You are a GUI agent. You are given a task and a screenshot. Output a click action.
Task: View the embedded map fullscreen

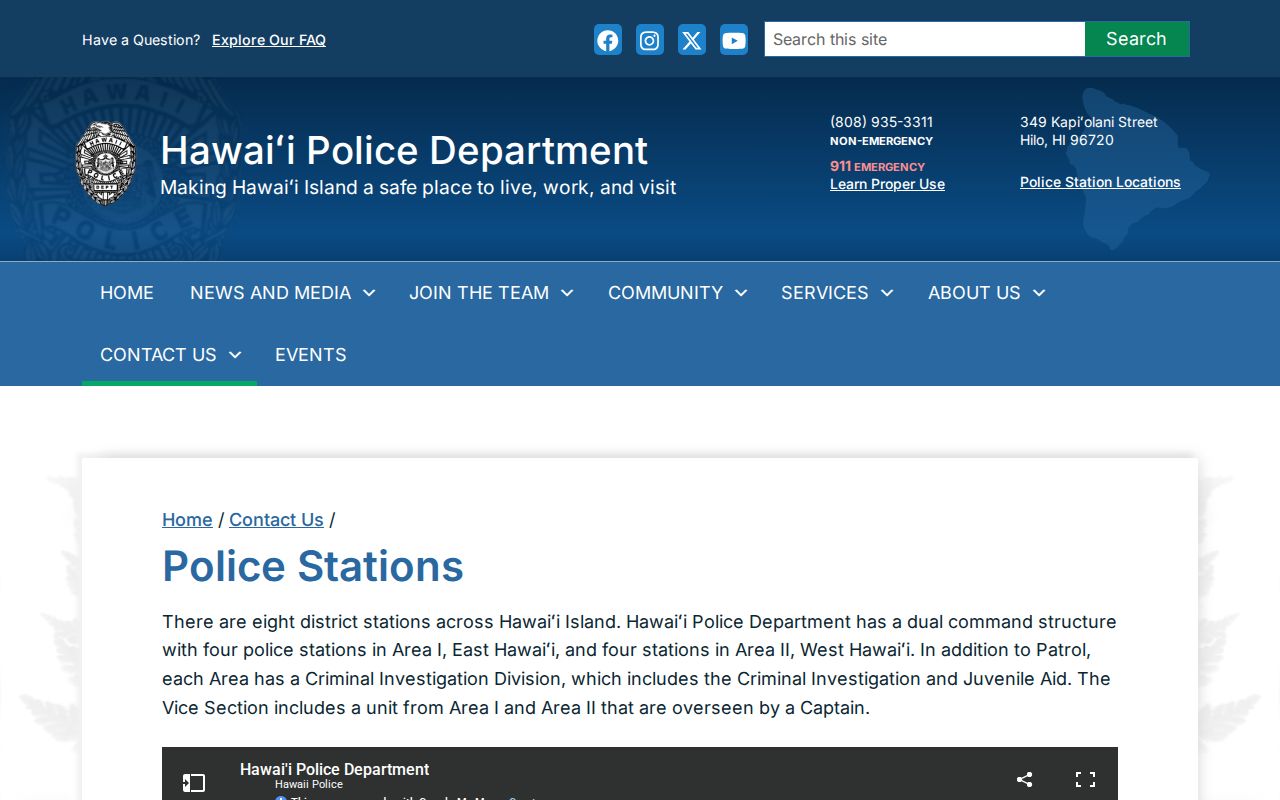click(1085, 779)
